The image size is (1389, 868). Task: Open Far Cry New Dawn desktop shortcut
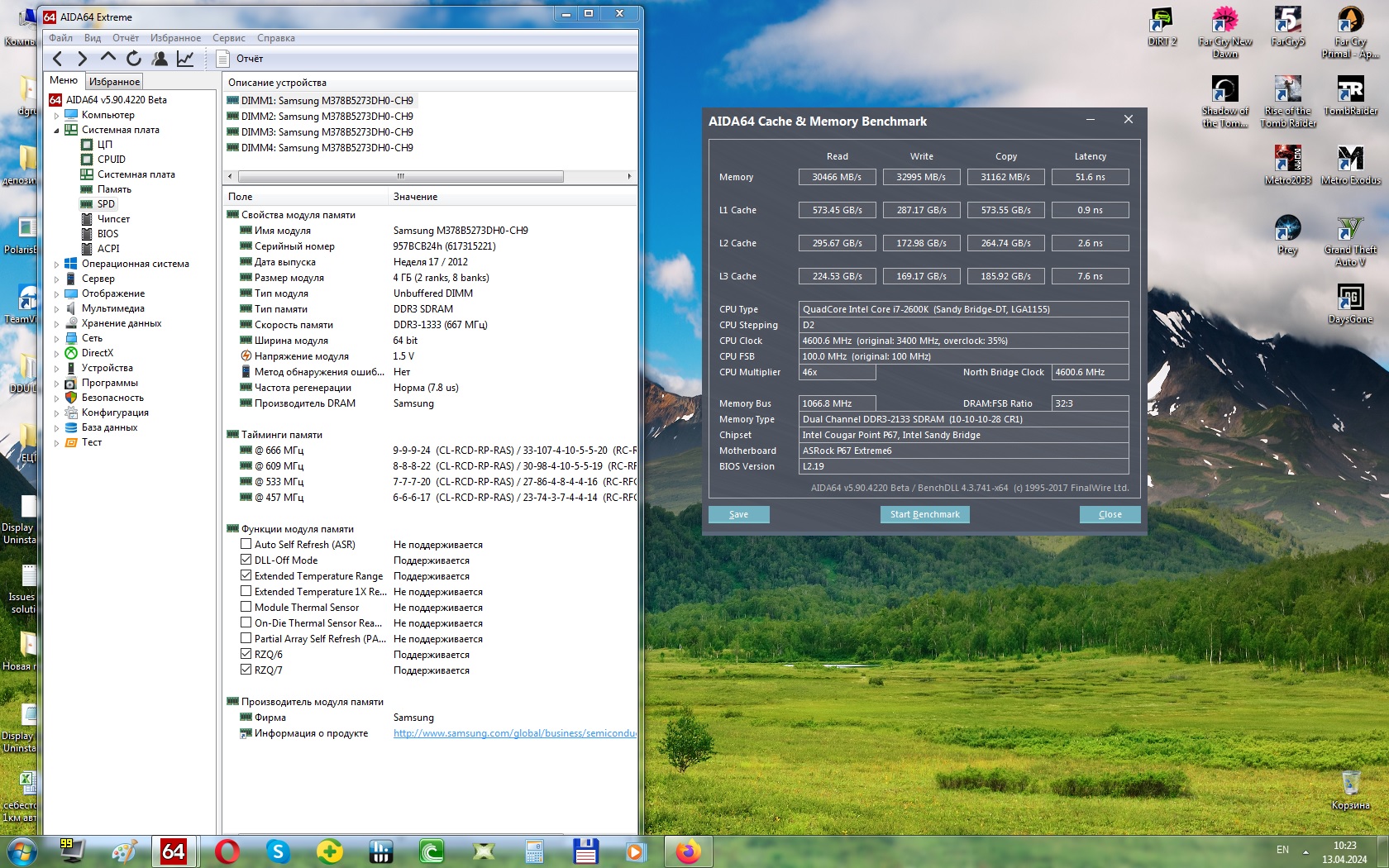click(1224, 32)
